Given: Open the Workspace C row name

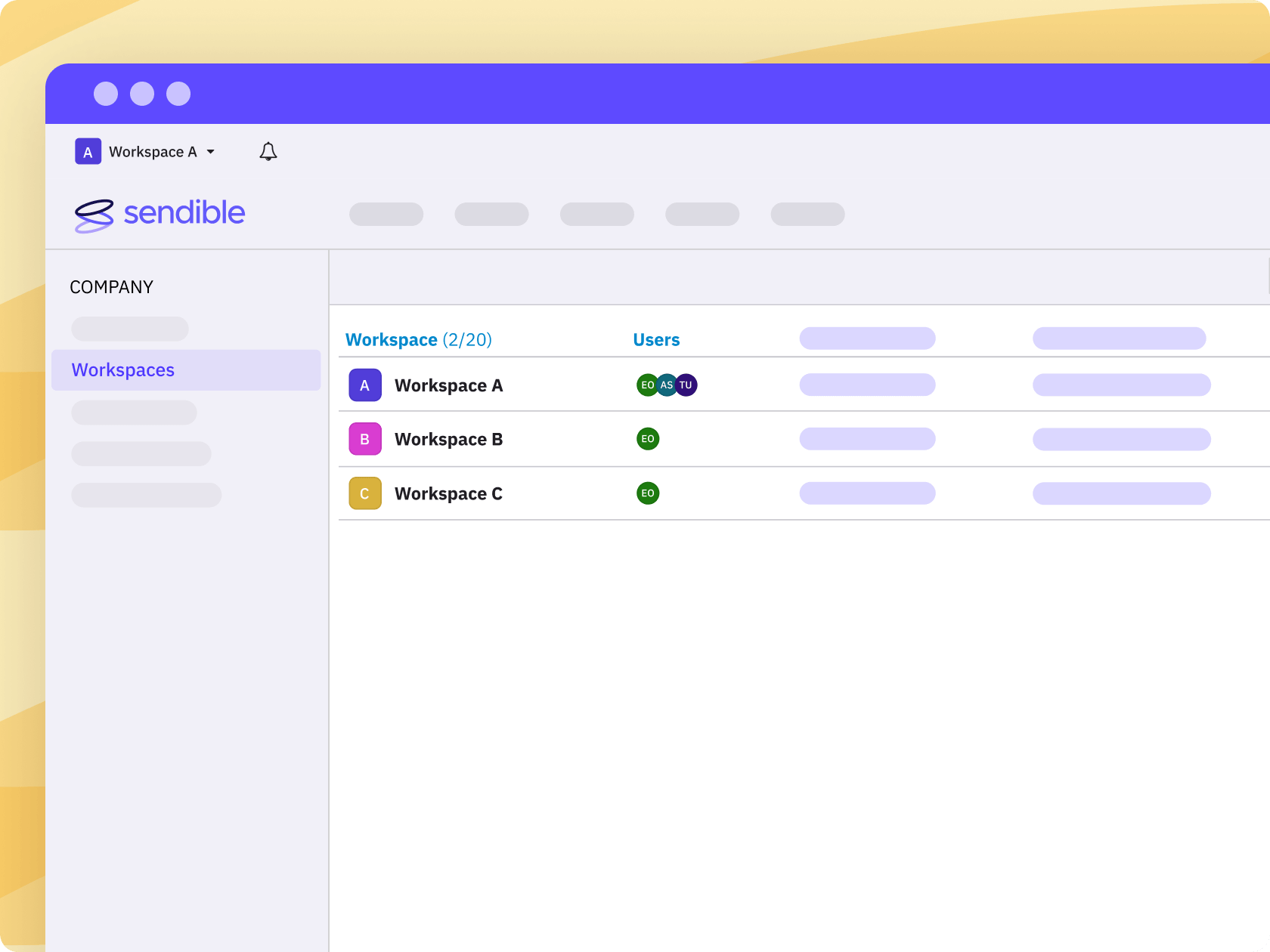Looking at the screenshot, I should 448,493.
